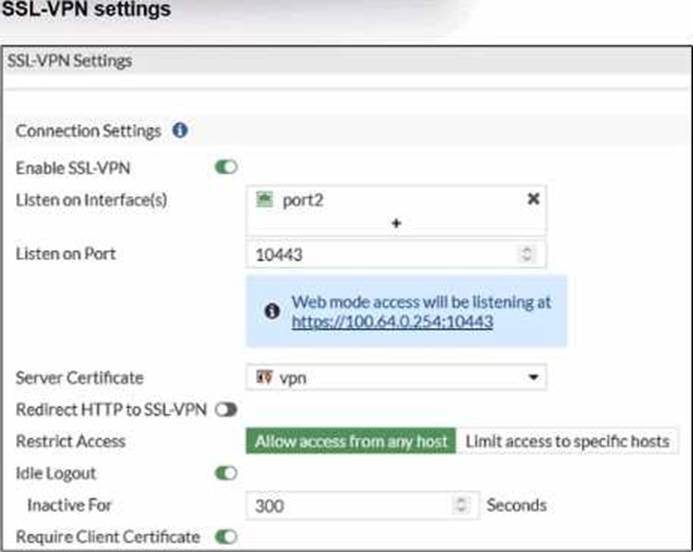Screen dimensions: 693x552
Task: Toggle Enable SSL-VPN switch
Action: click(x=226, y=166)
